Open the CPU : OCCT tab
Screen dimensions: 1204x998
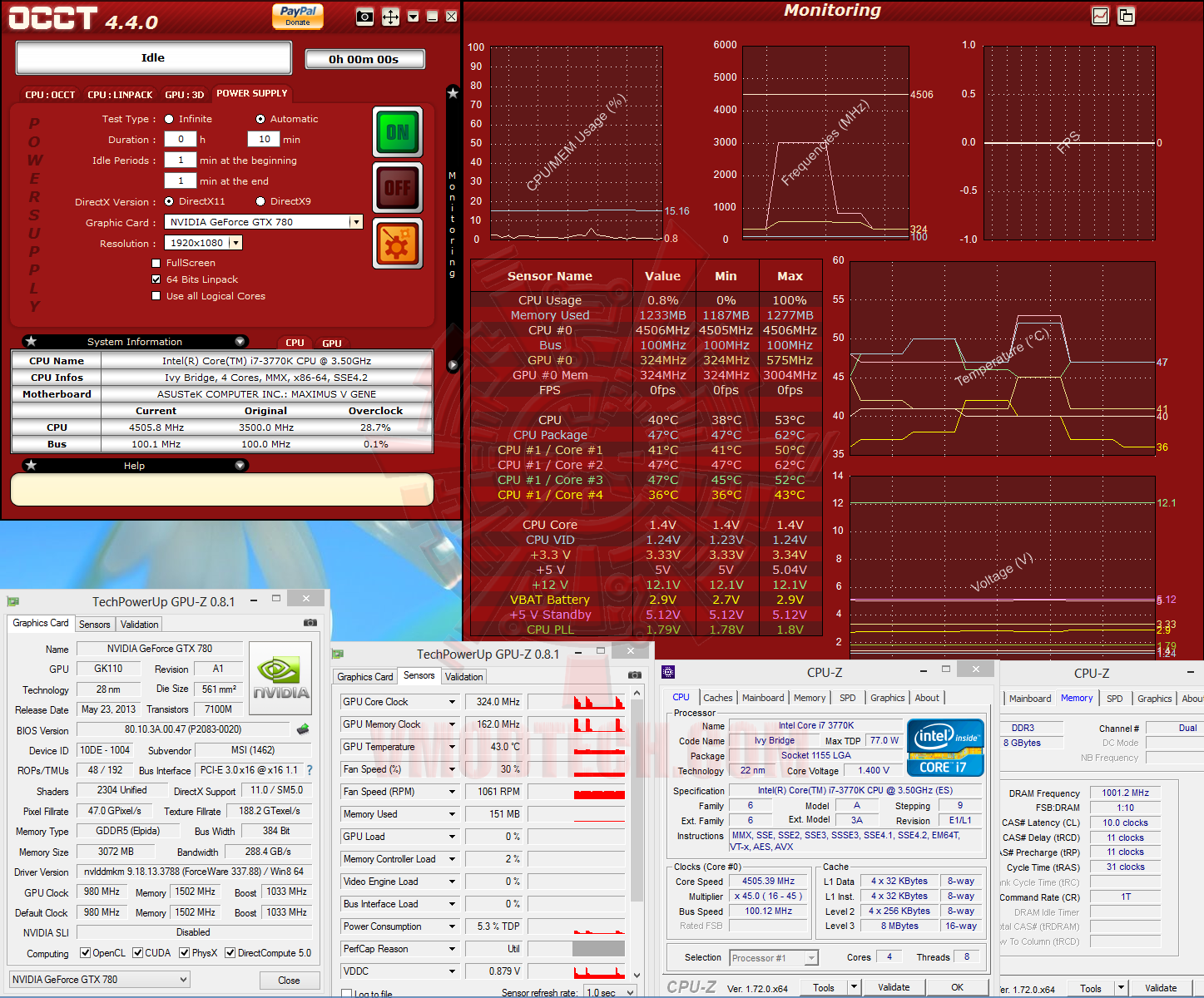pyautogui.click(x=50, y=95)
